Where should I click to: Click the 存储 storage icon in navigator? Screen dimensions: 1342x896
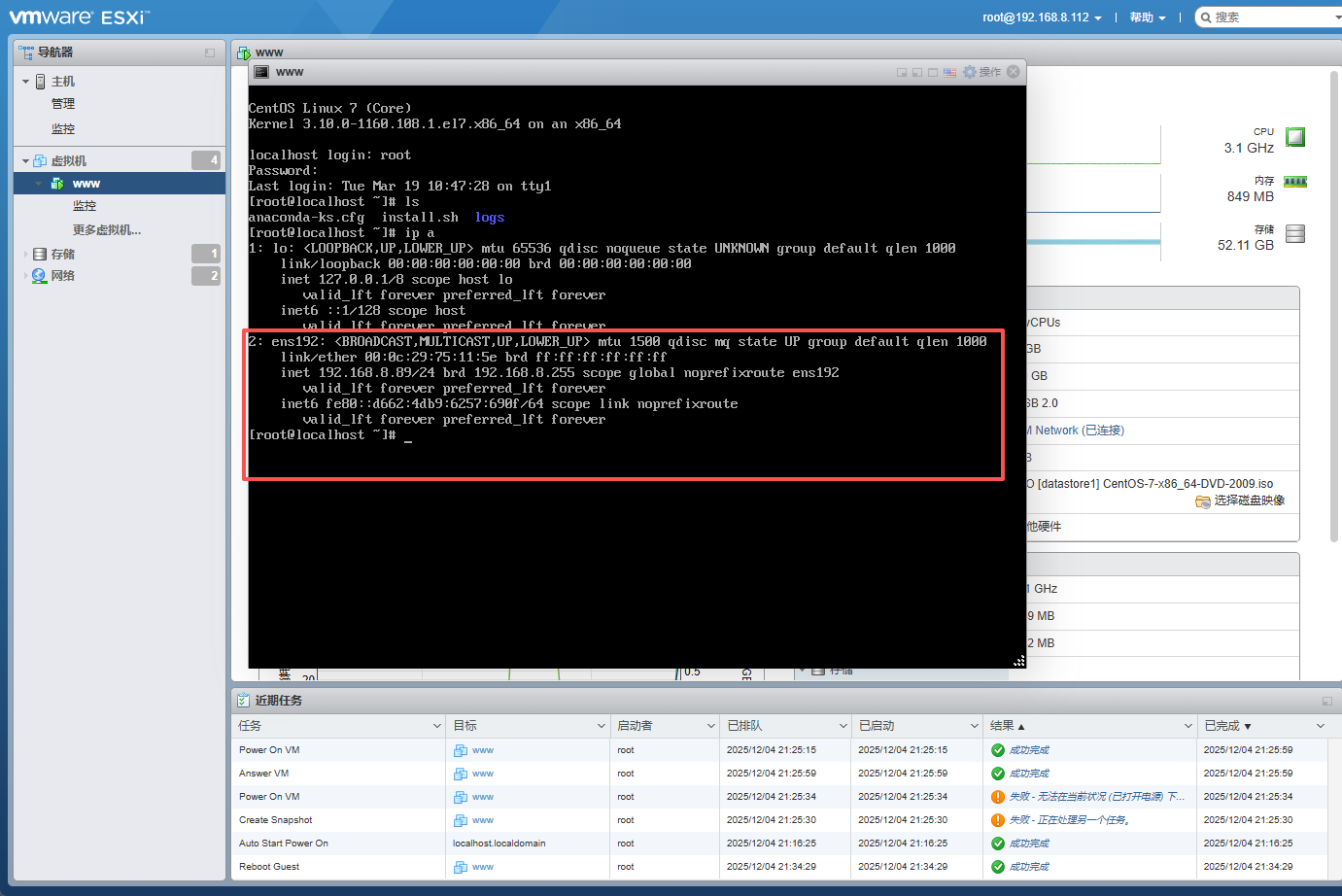[x=40, y=255]
